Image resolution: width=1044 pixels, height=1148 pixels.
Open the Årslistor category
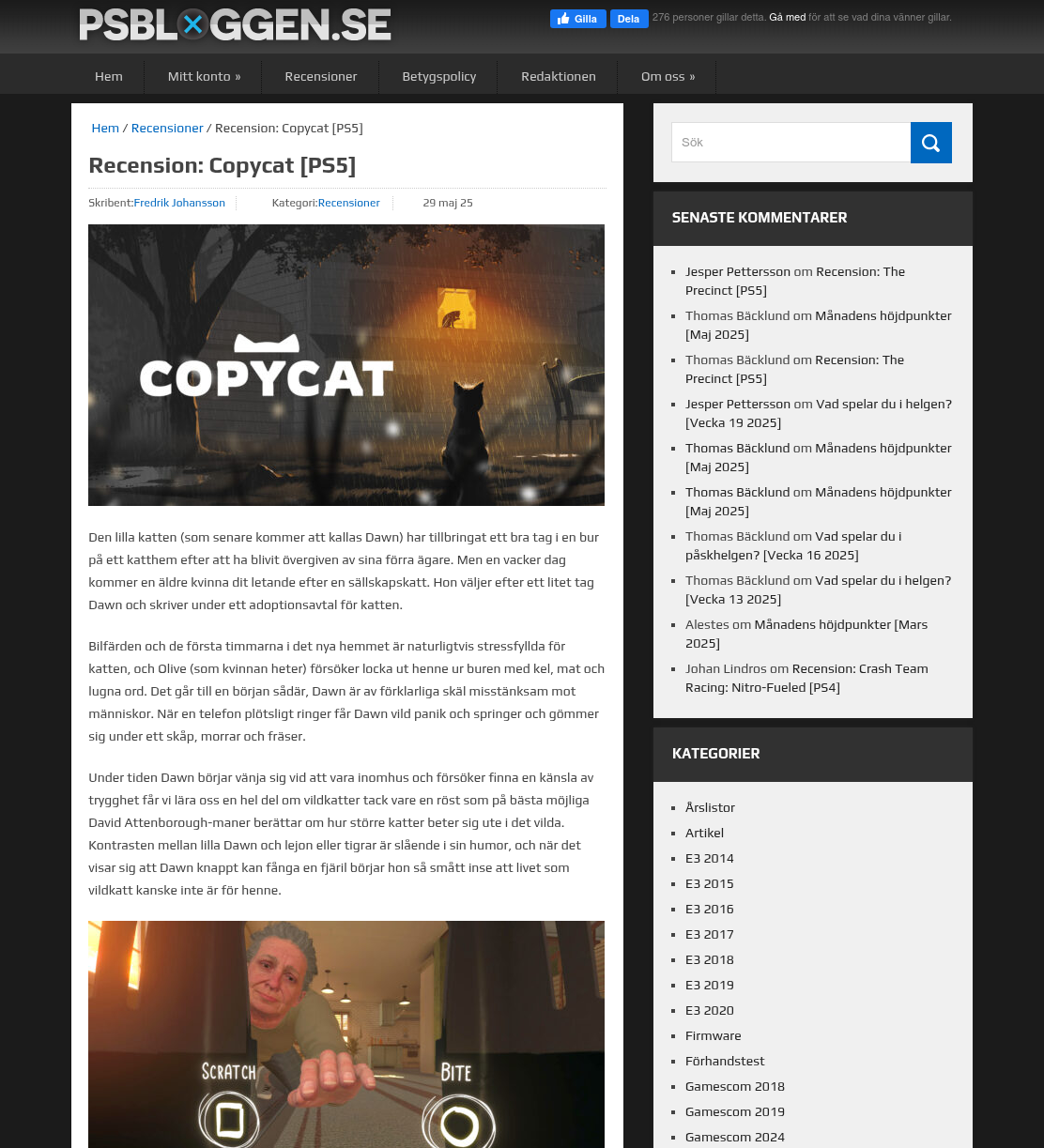(710, 808)
